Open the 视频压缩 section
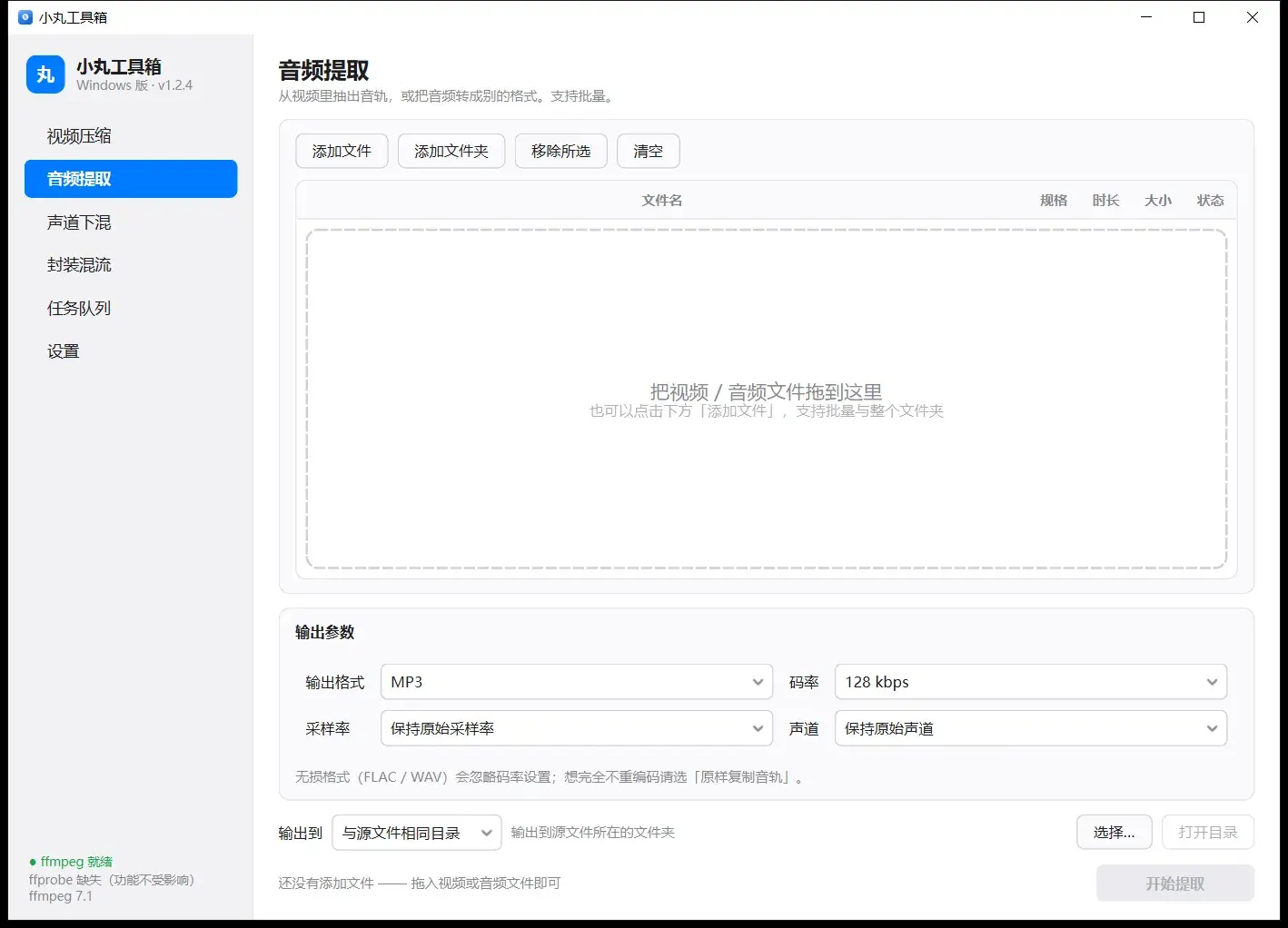Screen dimensions: 1288x928 131,136
